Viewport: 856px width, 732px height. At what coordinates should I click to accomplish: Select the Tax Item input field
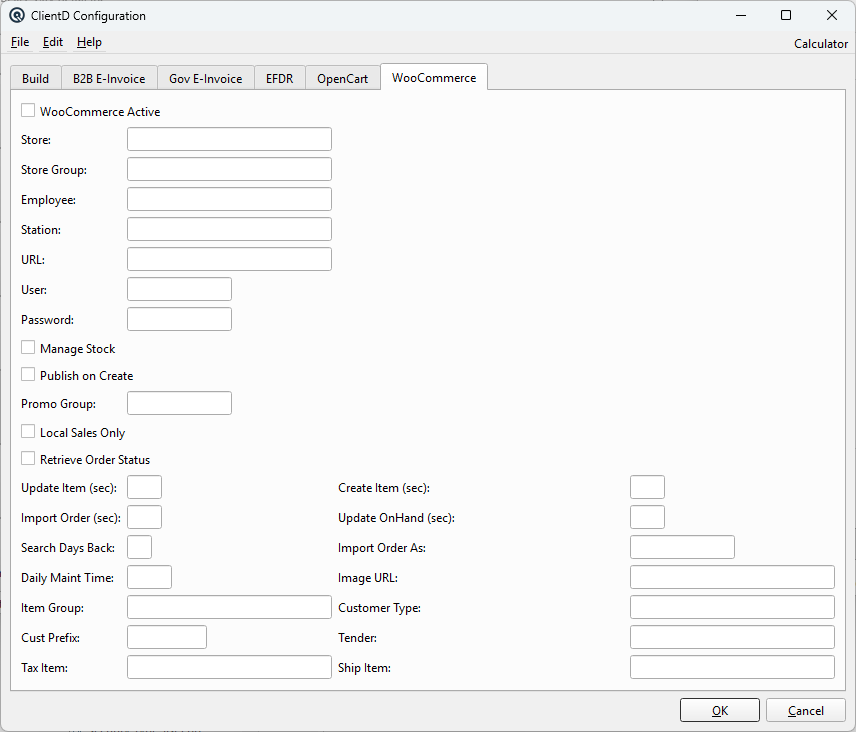click(x=229, y=668)
